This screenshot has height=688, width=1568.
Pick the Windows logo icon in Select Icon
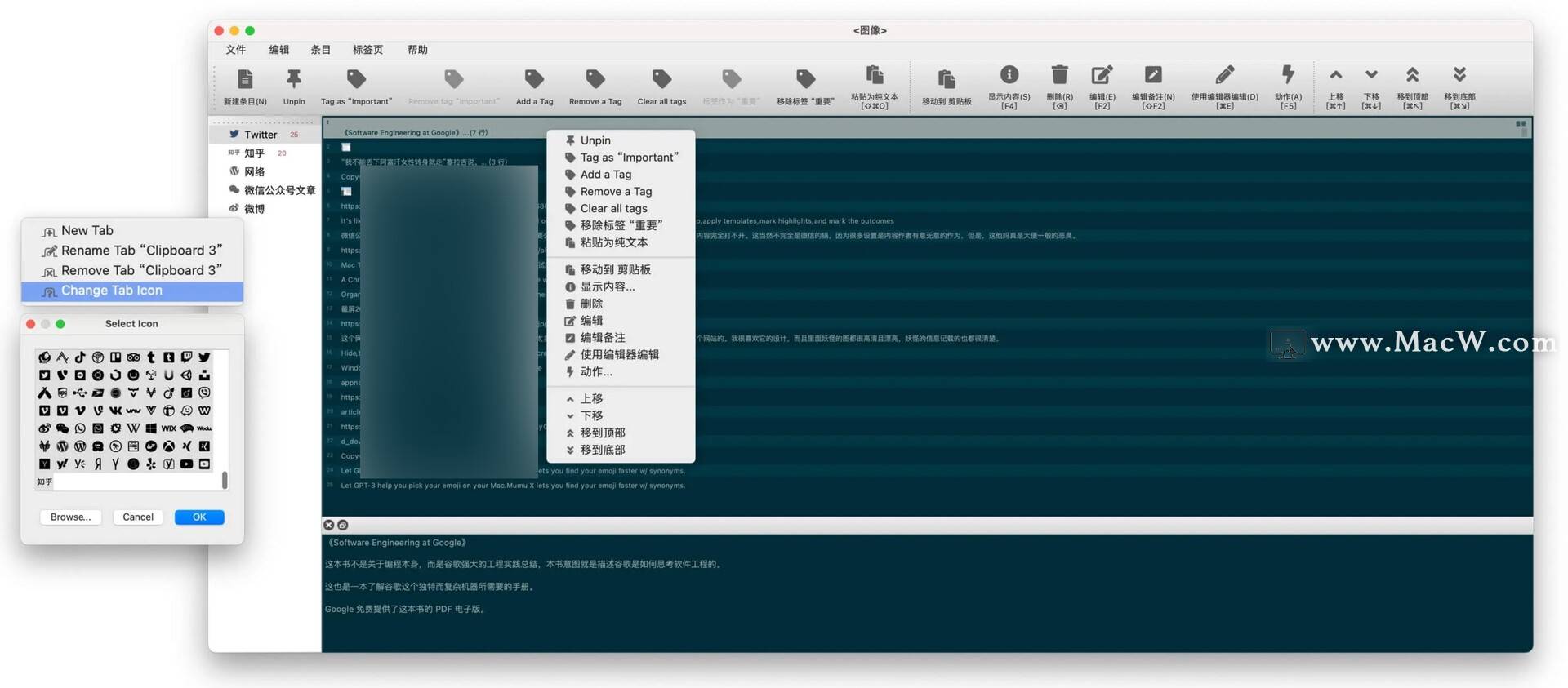(x=151, y=428)
